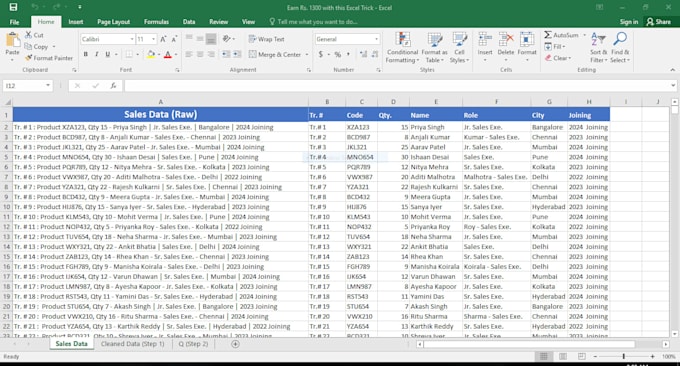
Task: Apply percent style
Action: click(x=337, y=55)
